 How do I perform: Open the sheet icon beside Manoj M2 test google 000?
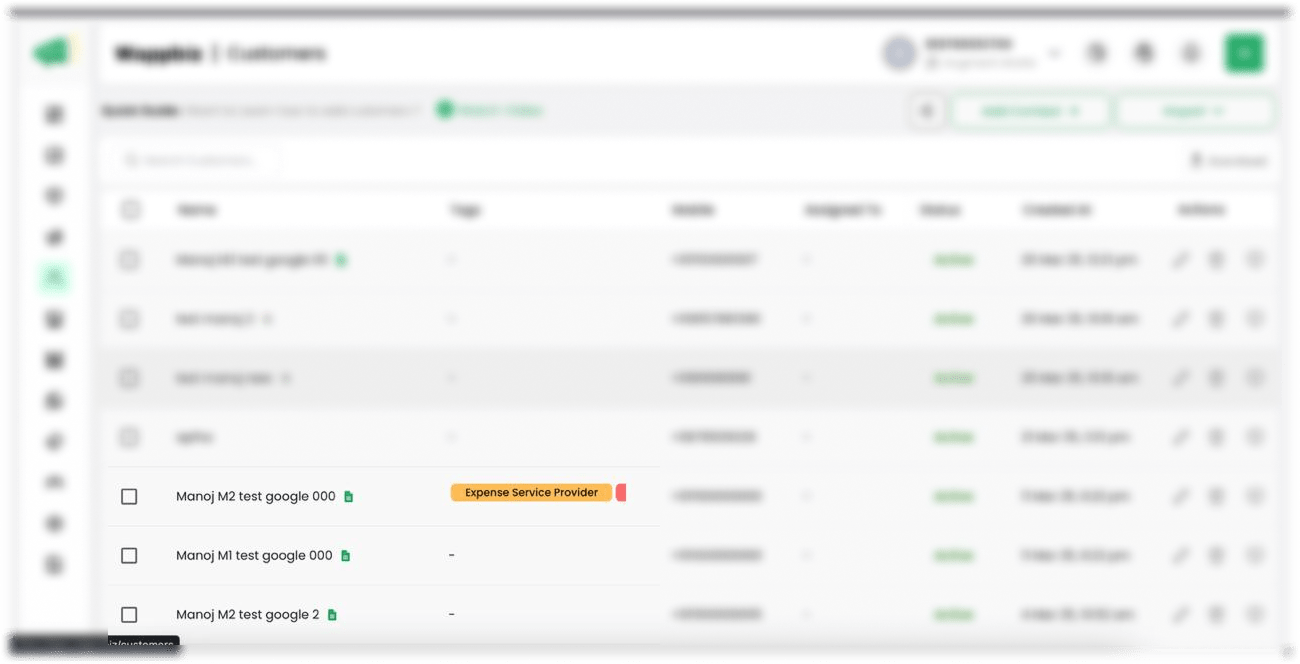[x=349, y=496]
